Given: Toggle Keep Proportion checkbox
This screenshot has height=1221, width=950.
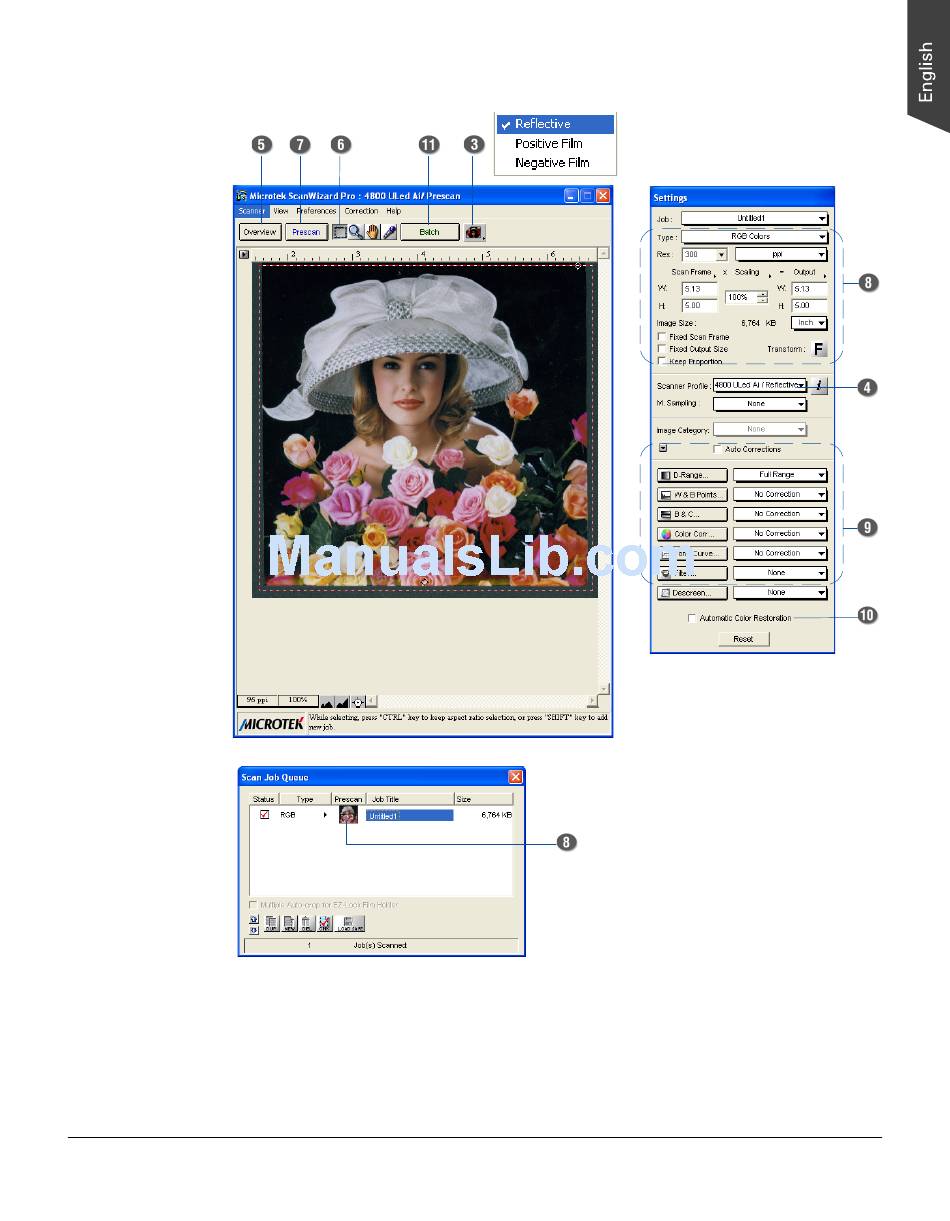Looking at the screenshot, I should (662, 361).
